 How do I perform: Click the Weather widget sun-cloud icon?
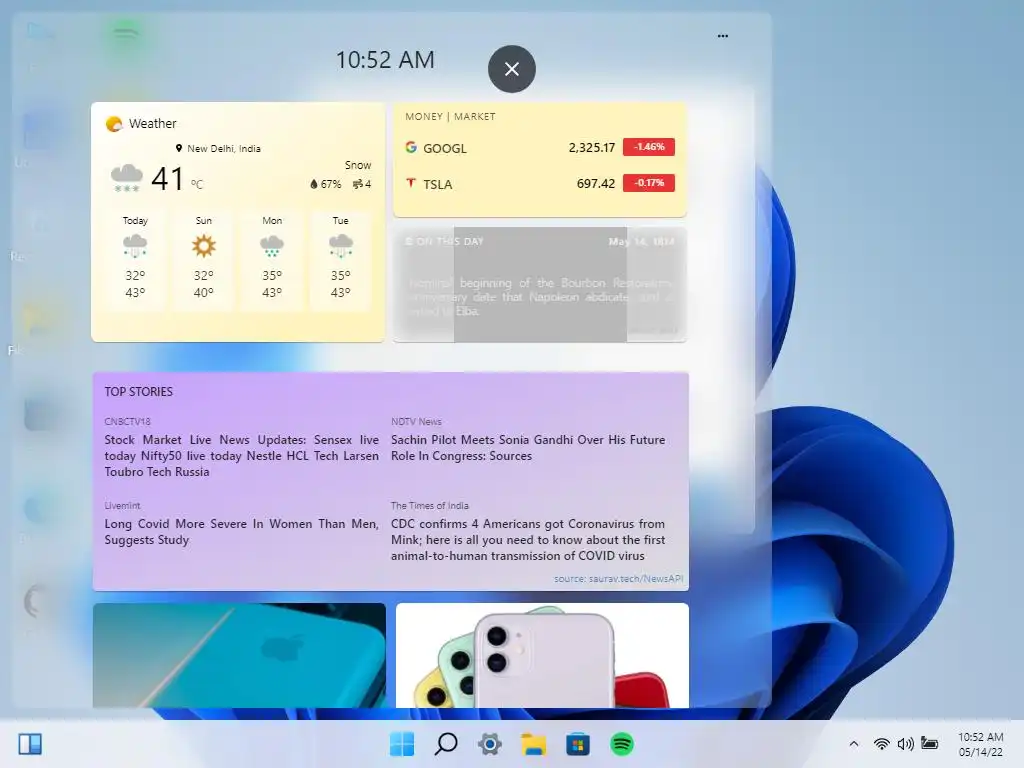click(114, 123)
